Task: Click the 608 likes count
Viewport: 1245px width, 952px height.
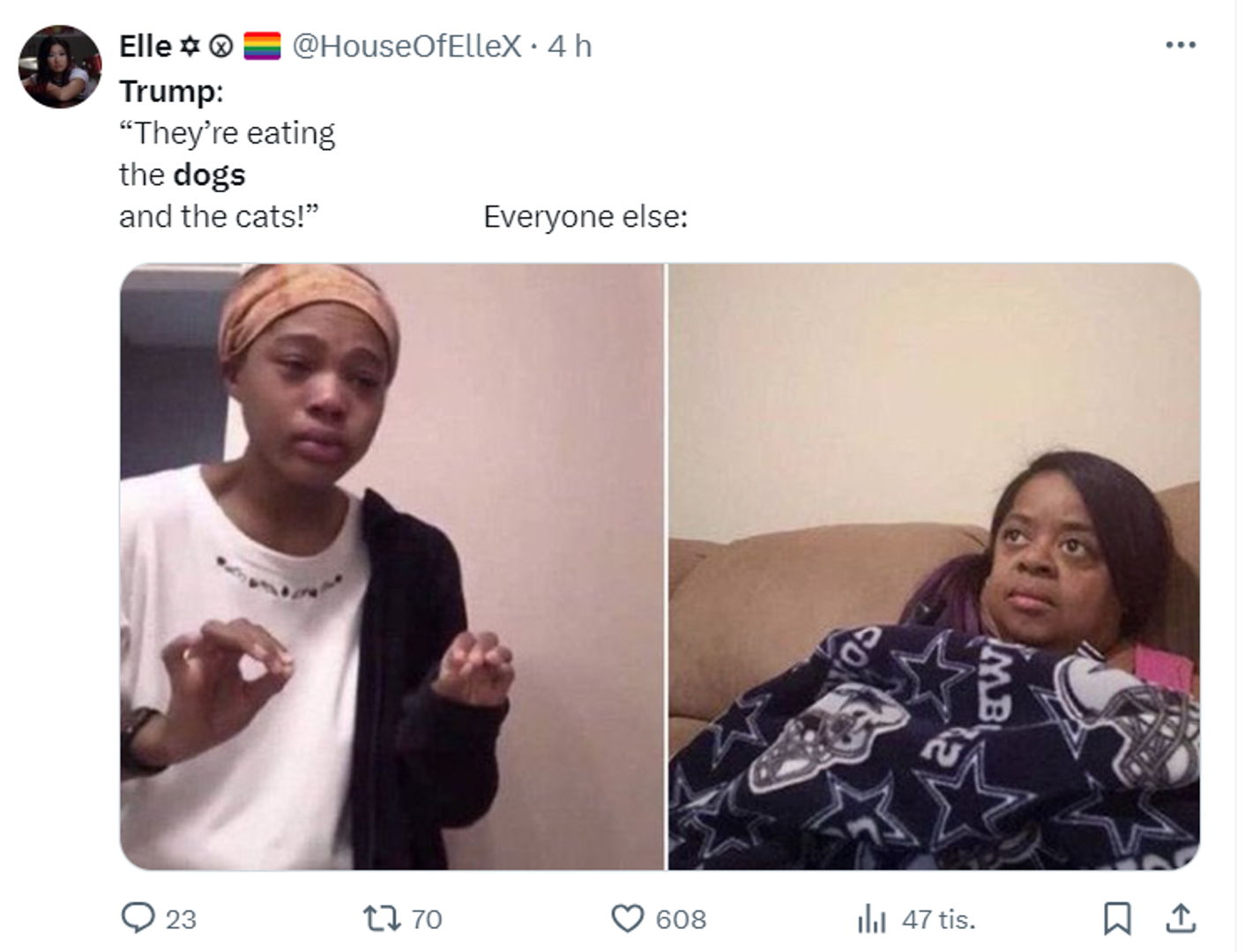Action: [681, 919]
